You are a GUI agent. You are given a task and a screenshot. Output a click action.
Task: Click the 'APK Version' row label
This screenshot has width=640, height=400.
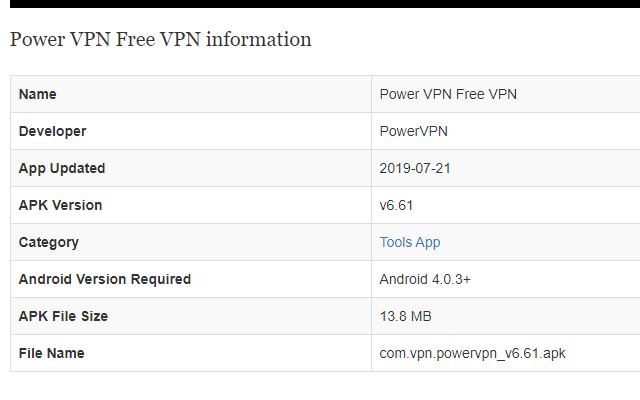(x=60, y=205)
